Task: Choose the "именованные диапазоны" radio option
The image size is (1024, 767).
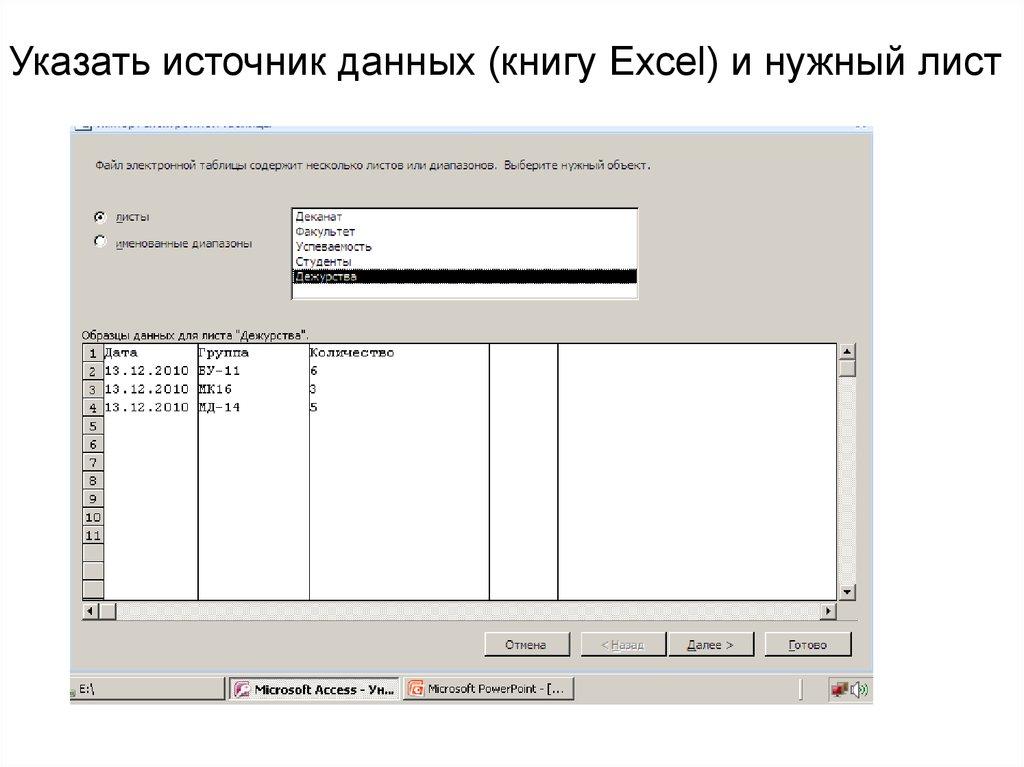Action: [100, 241]
